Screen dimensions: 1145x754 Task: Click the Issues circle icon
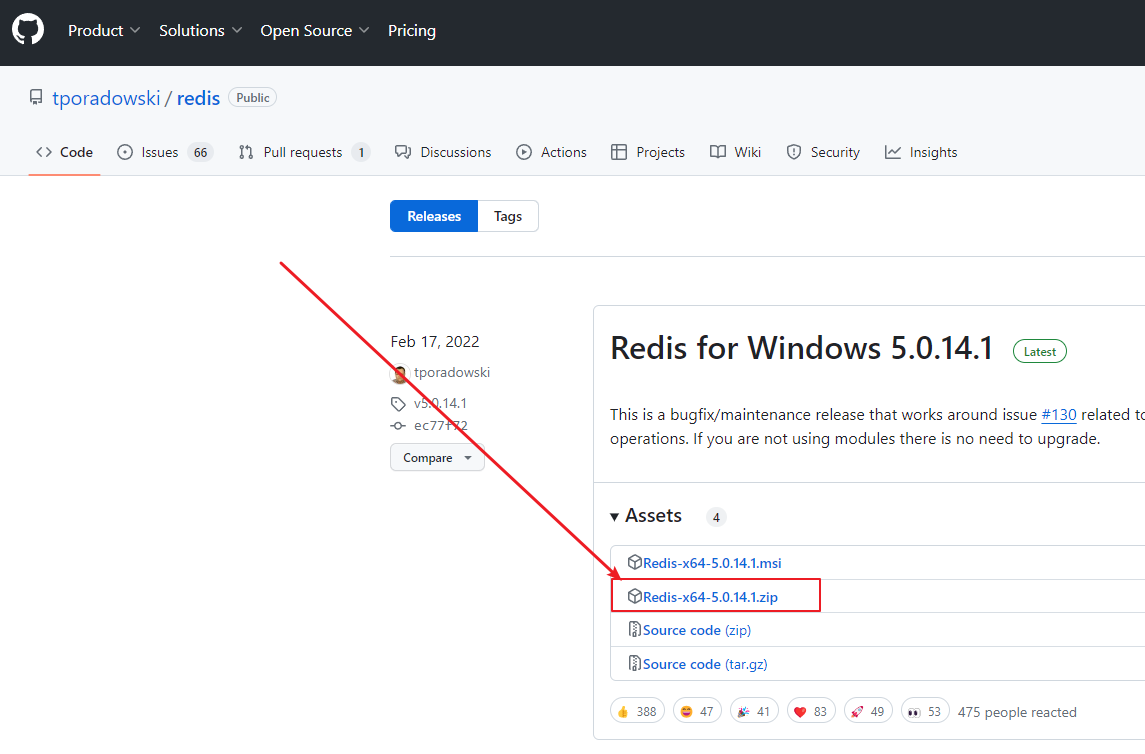tap(125, 152)
